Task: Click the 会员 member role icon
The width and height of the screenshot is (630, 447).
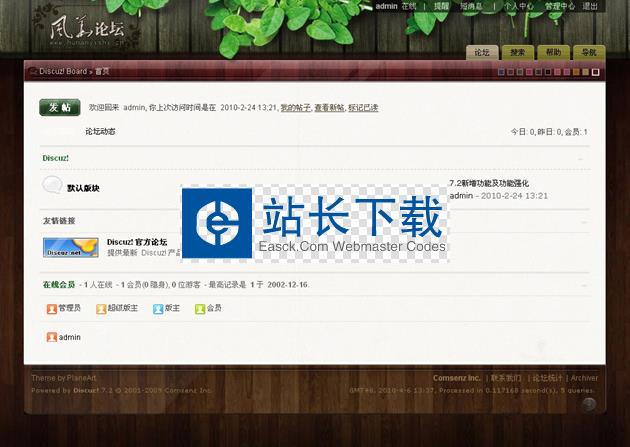Action: (x=199, y=309)
